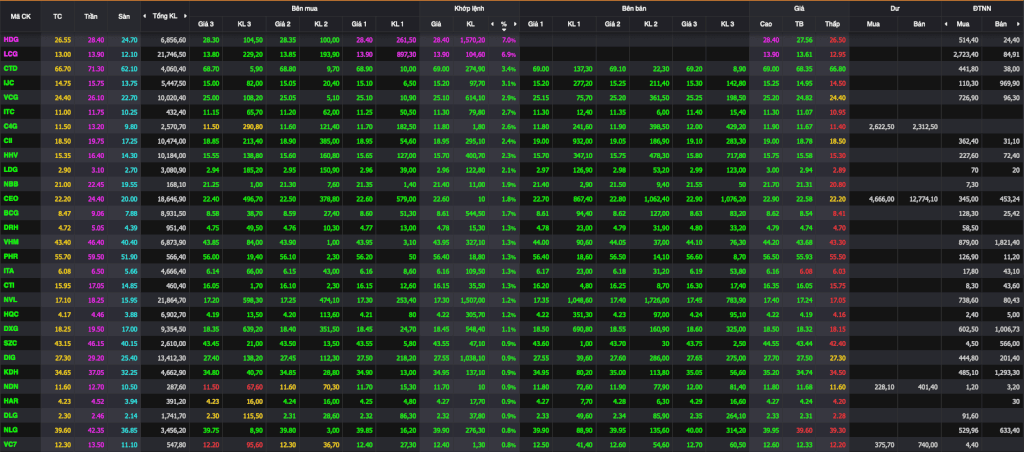Click Giá 3 header under Bên mua
This screenshot has width=1024, height=452.
pyautogui.click(x=205, y=24)
